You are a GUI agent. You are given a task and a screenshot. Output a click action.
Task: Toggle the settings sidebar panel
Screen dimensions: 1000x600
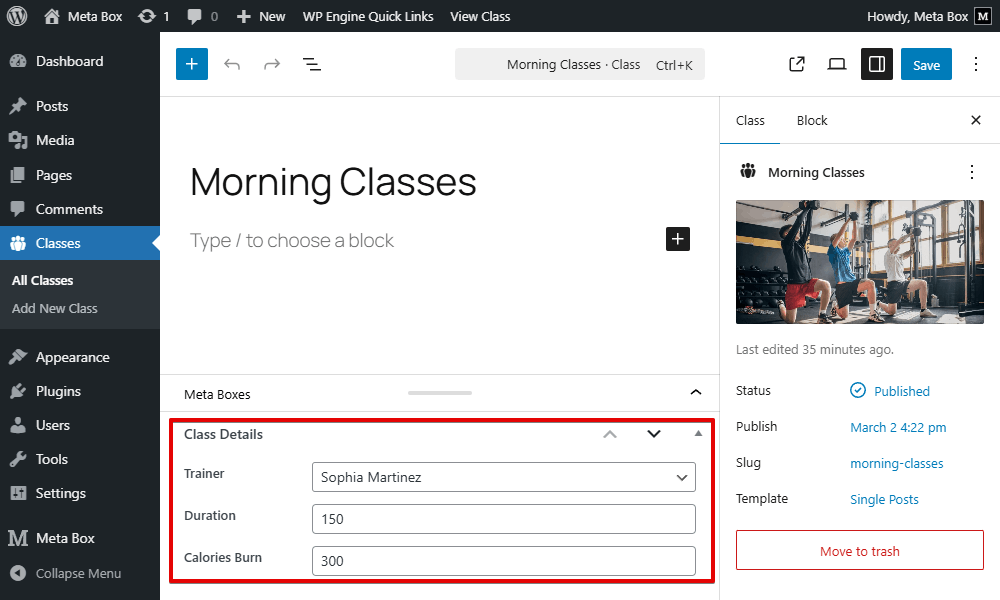tap(877, 64)
